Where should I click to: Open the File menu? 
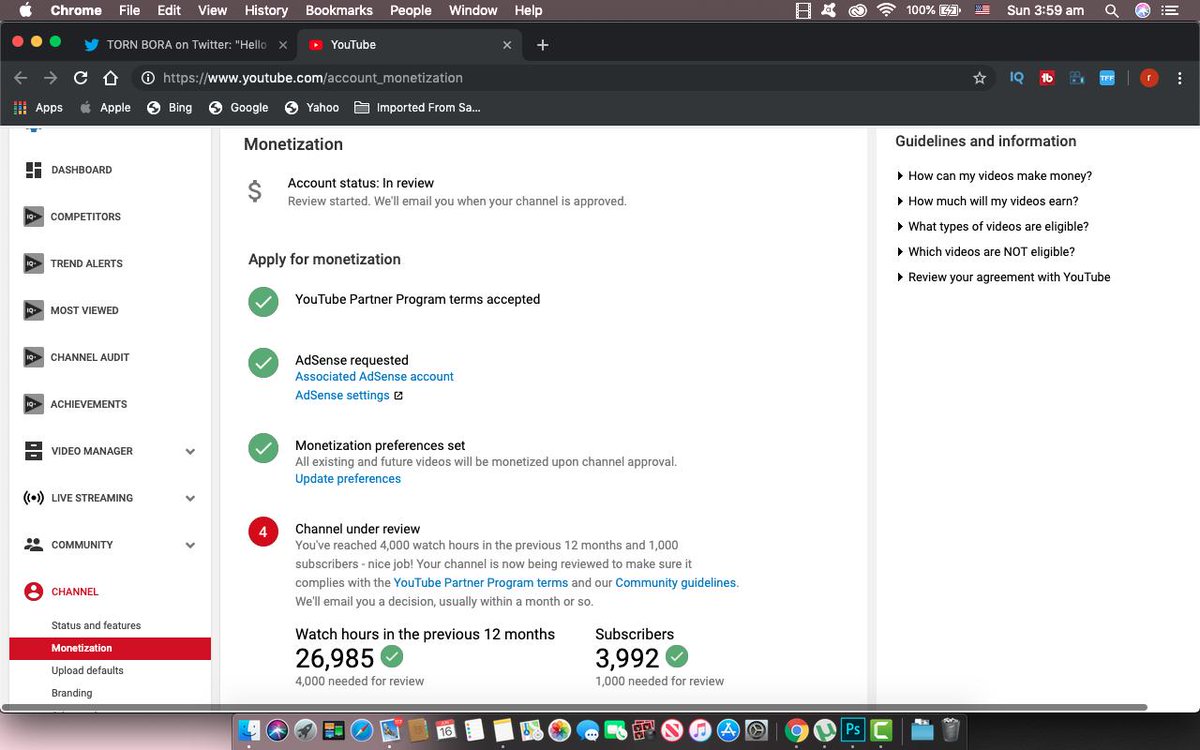(x=129, y=10)
